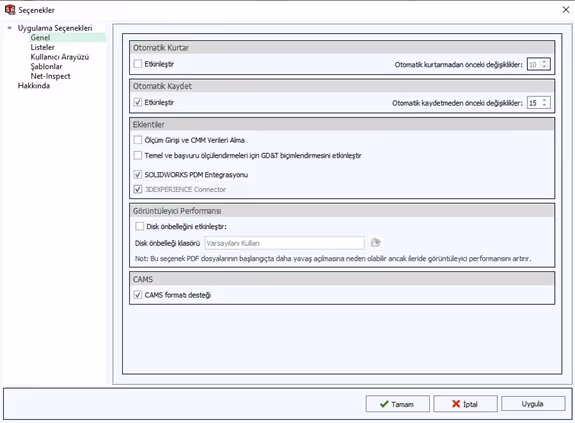575x423 pixels.
Task: Open Kullanıcı Arayüzü options page
Action: pyautogui.click(x=60, y=57)
